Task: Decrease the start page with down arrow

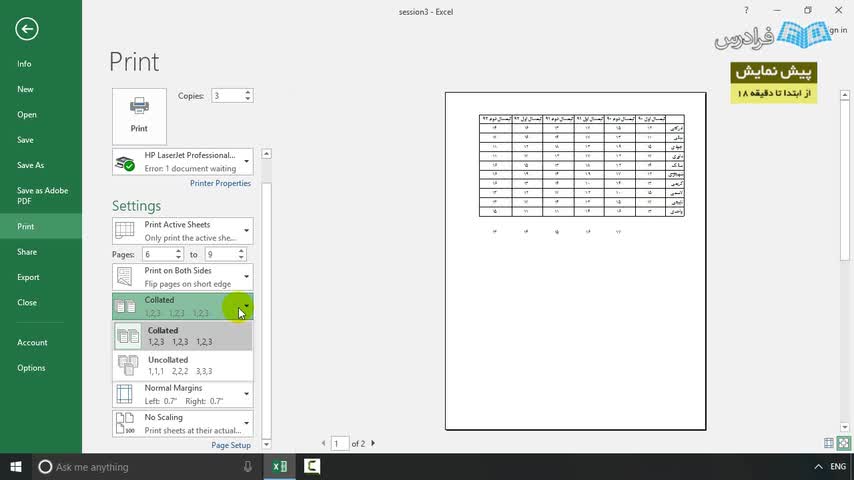Action: click(179, 258)
